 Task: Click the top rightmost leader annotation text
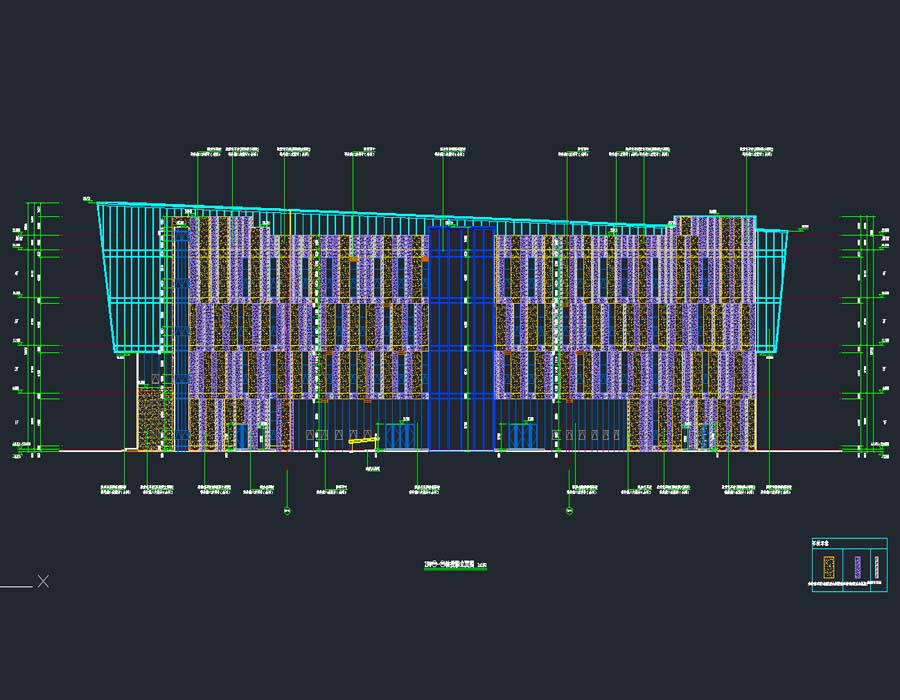[758, 152]
